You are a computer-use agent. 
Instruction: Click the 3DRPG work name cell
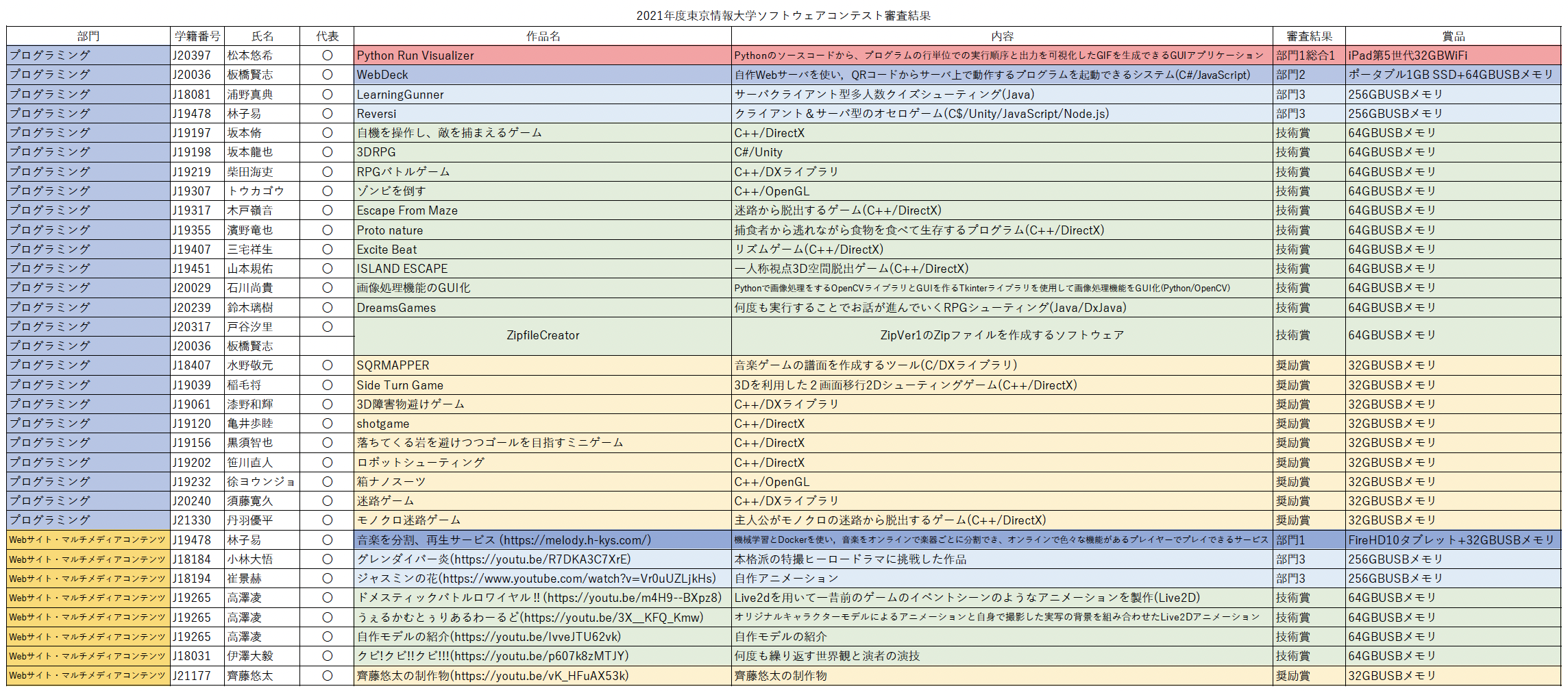[x=543, y=152]
